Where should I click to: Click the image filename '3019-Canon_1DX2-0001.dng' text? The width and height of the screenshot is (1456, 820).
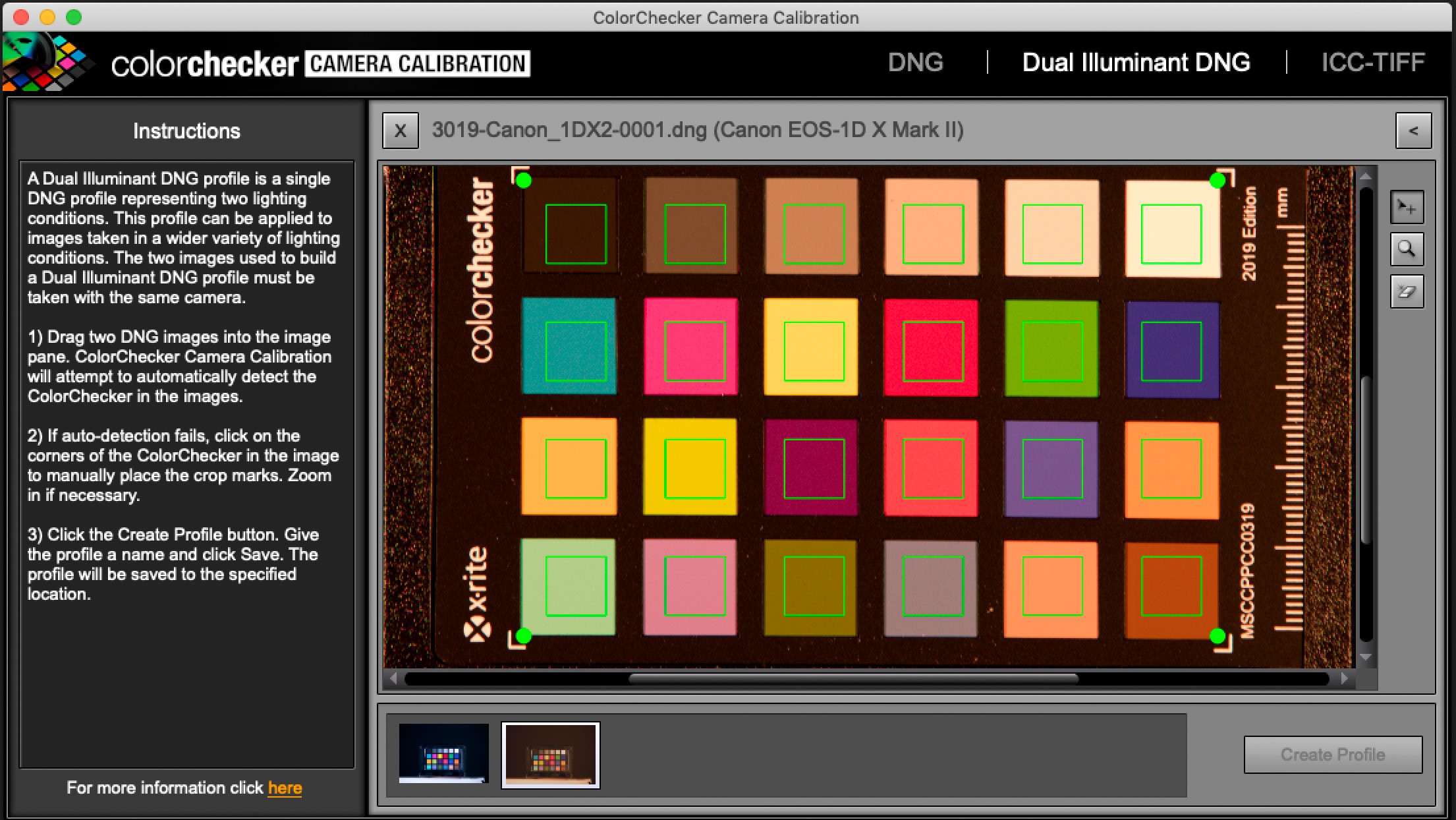(x=569, y=130)
